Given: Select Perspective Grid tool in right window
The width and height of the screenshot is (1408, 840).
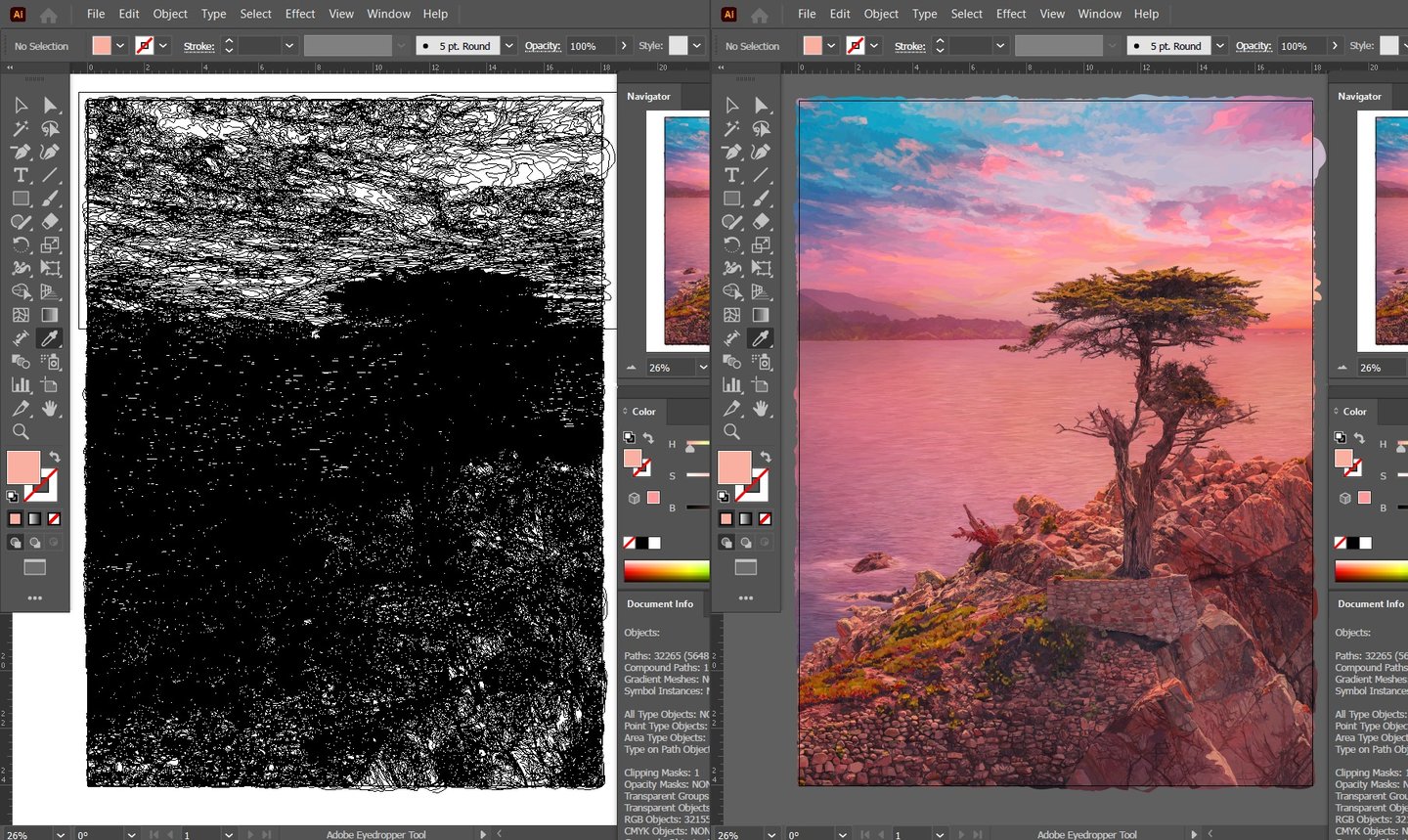Looking at the screenshot, I should [x=761, y=291].
